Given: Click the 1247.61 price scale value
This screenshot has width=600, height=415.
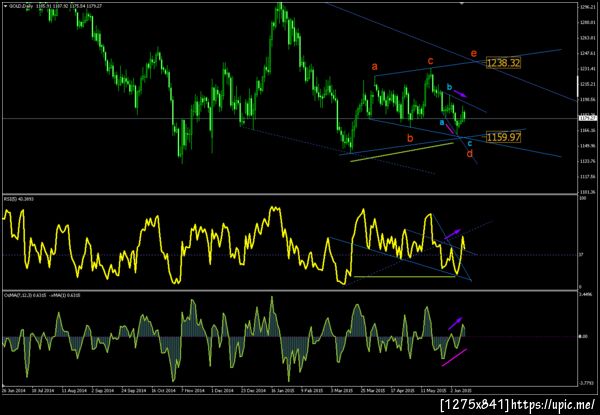Looking at the screenshot, I should pyautogui.click(x=586, y=53).
